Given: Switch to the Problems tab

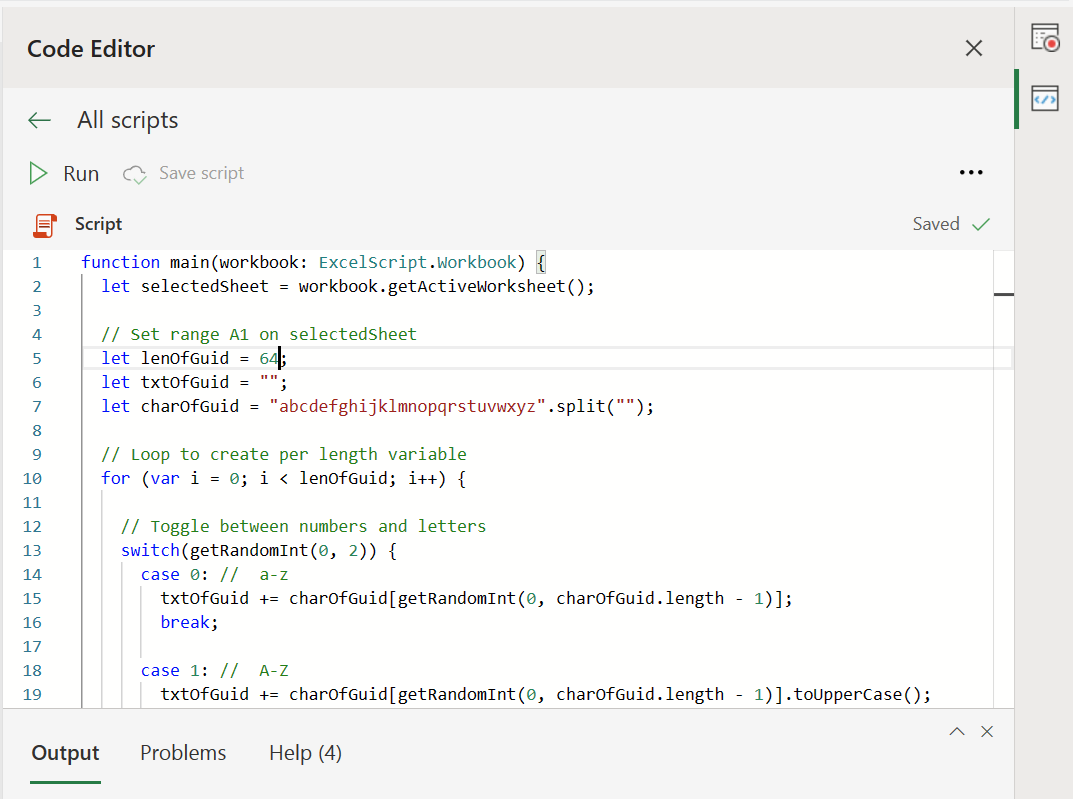Looking at the screenshot, I should [183, 753].
